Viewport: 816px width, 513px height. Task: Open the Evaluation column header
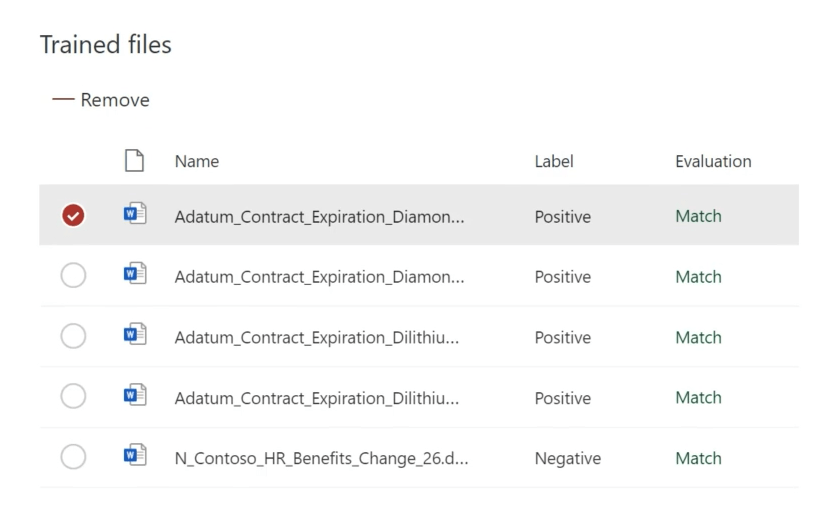tap(713, 161)
